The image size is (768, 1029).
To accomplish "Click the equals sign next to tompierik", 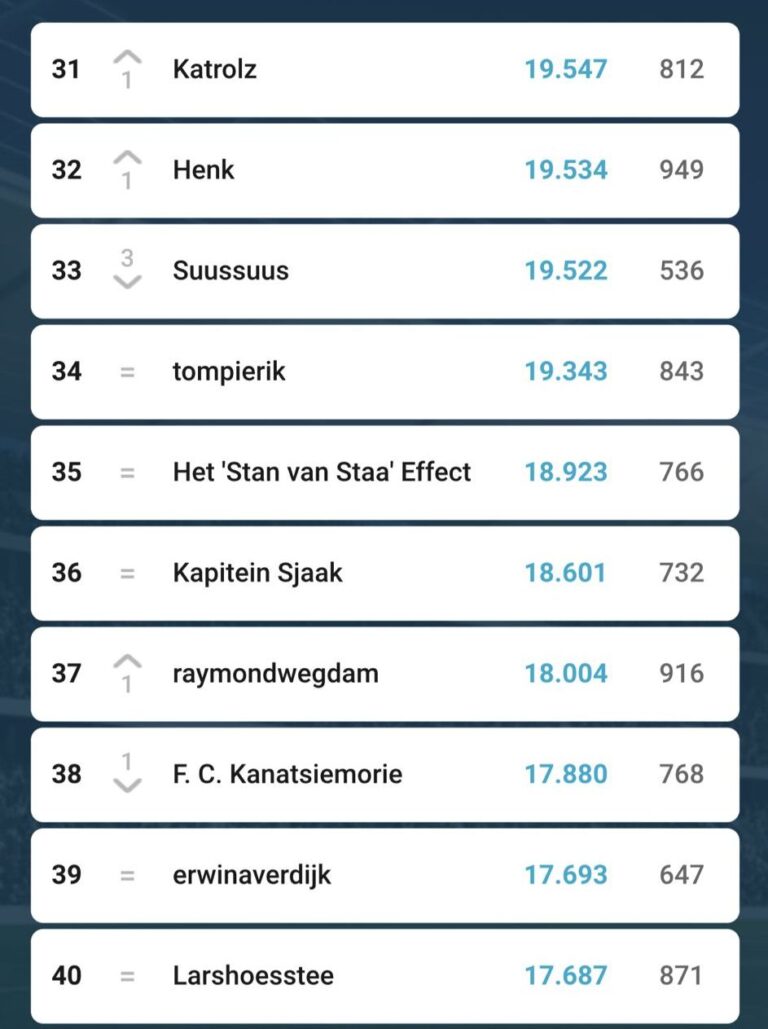I will (127, 372).
